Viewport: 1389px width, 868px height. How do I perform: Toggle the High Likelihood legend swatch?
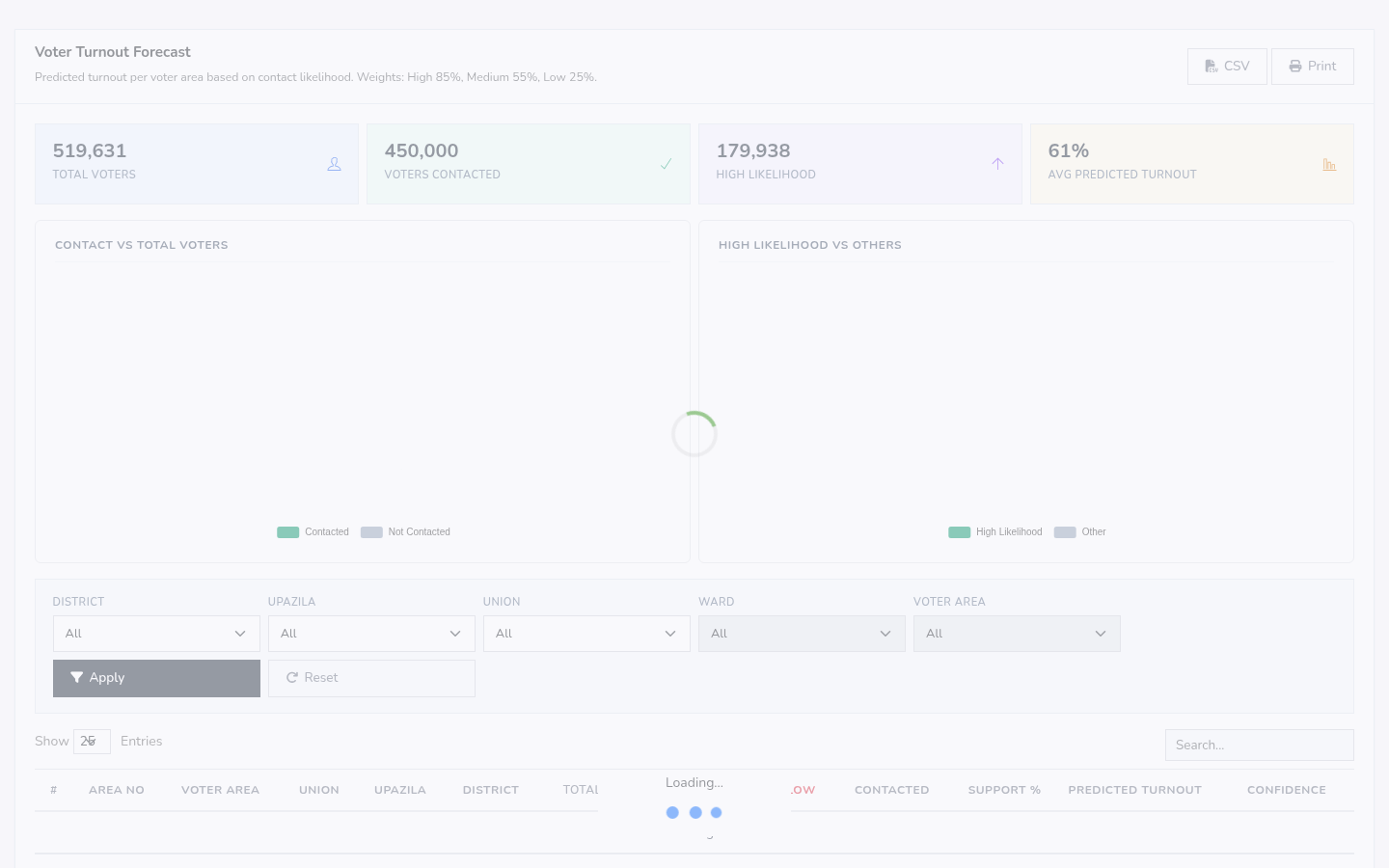[959, 532]
